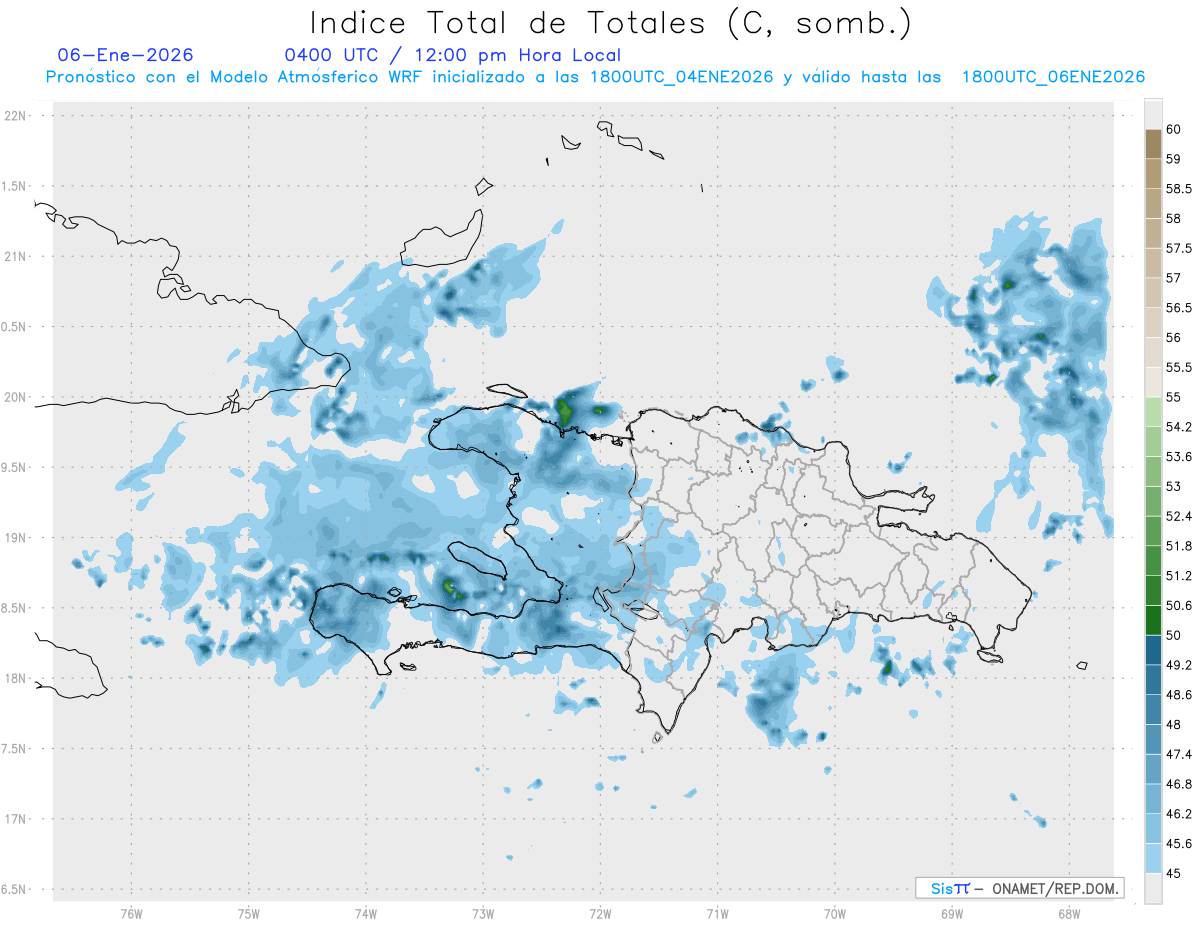The width and height of the screenshot is (1200, 927).
Task: Click the beige swatch between 55 and 55.5
Action: click(1153, 382)
